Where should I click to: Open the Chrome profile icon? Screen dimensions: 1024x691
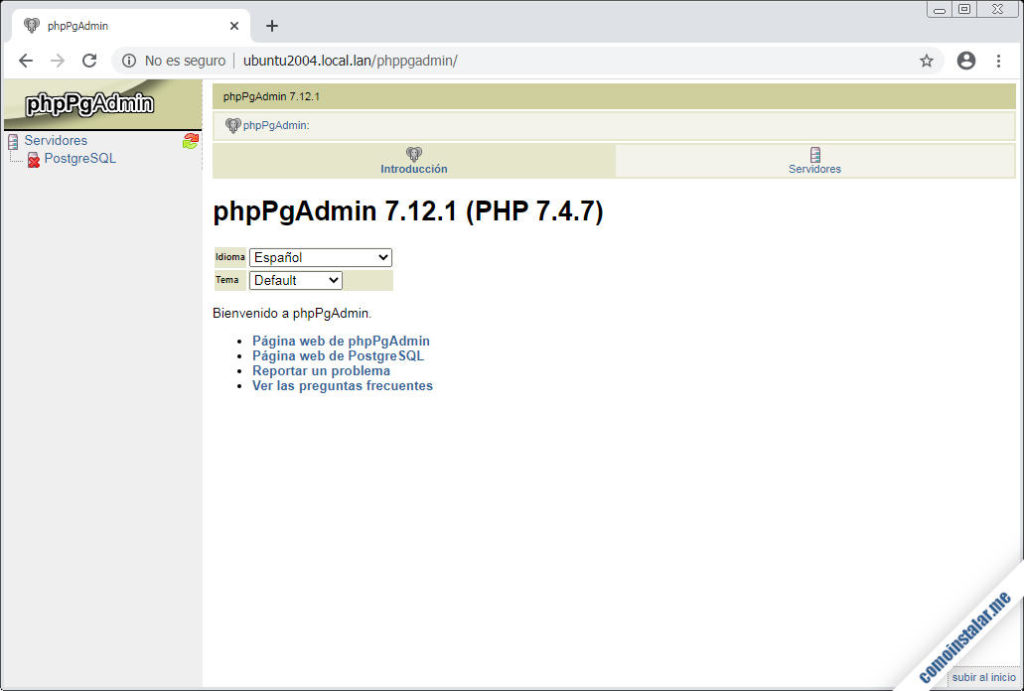coord(966,60)
